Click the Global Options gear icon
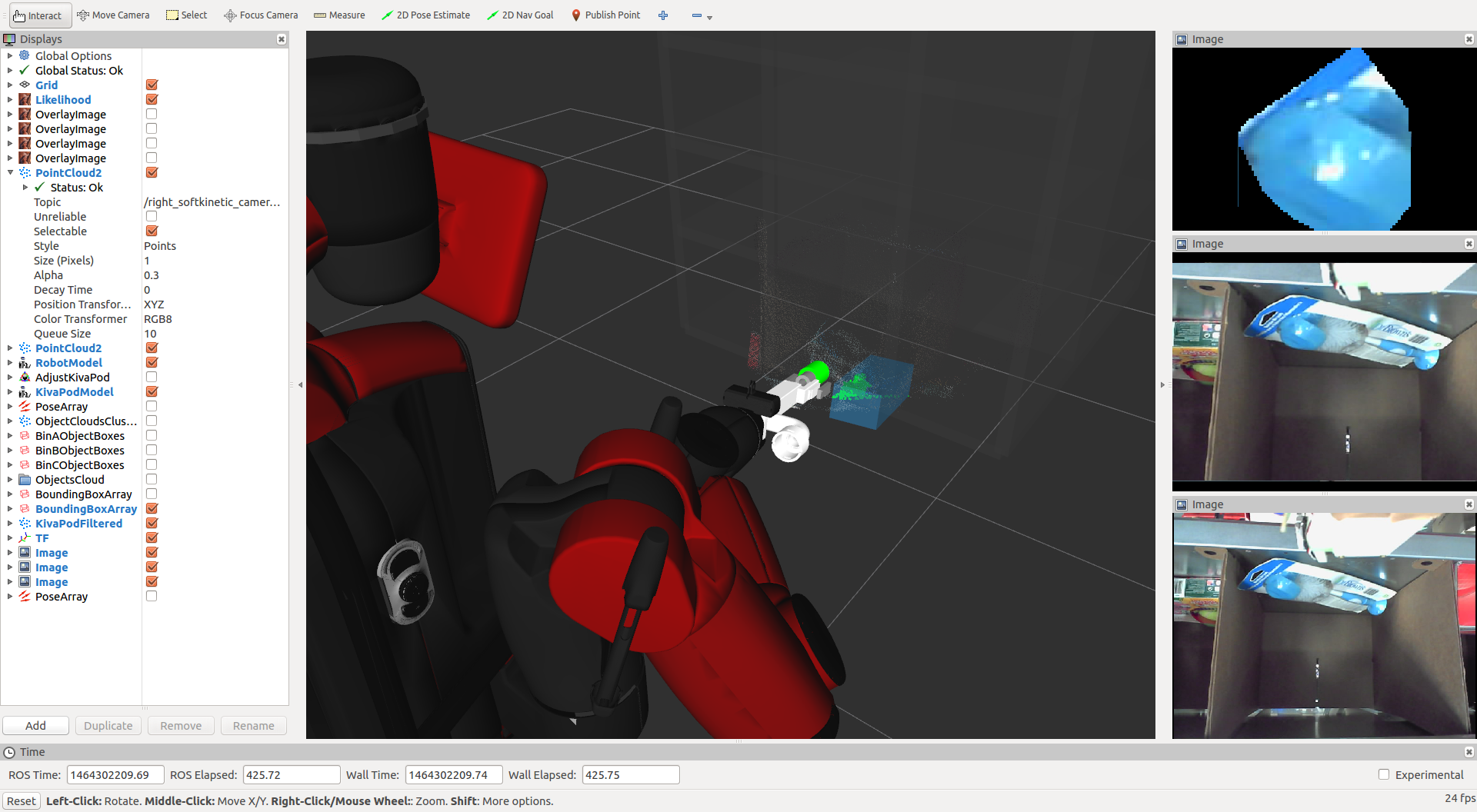This screenshot has width=1477, height=812. click(x=25, y=55)
